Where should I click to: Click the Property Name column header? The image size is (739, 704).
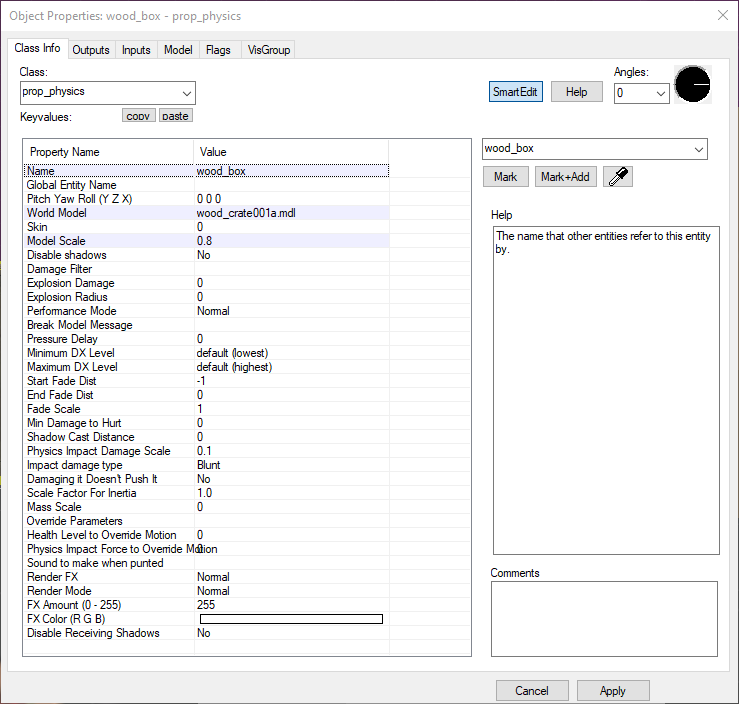pos(109,152)
